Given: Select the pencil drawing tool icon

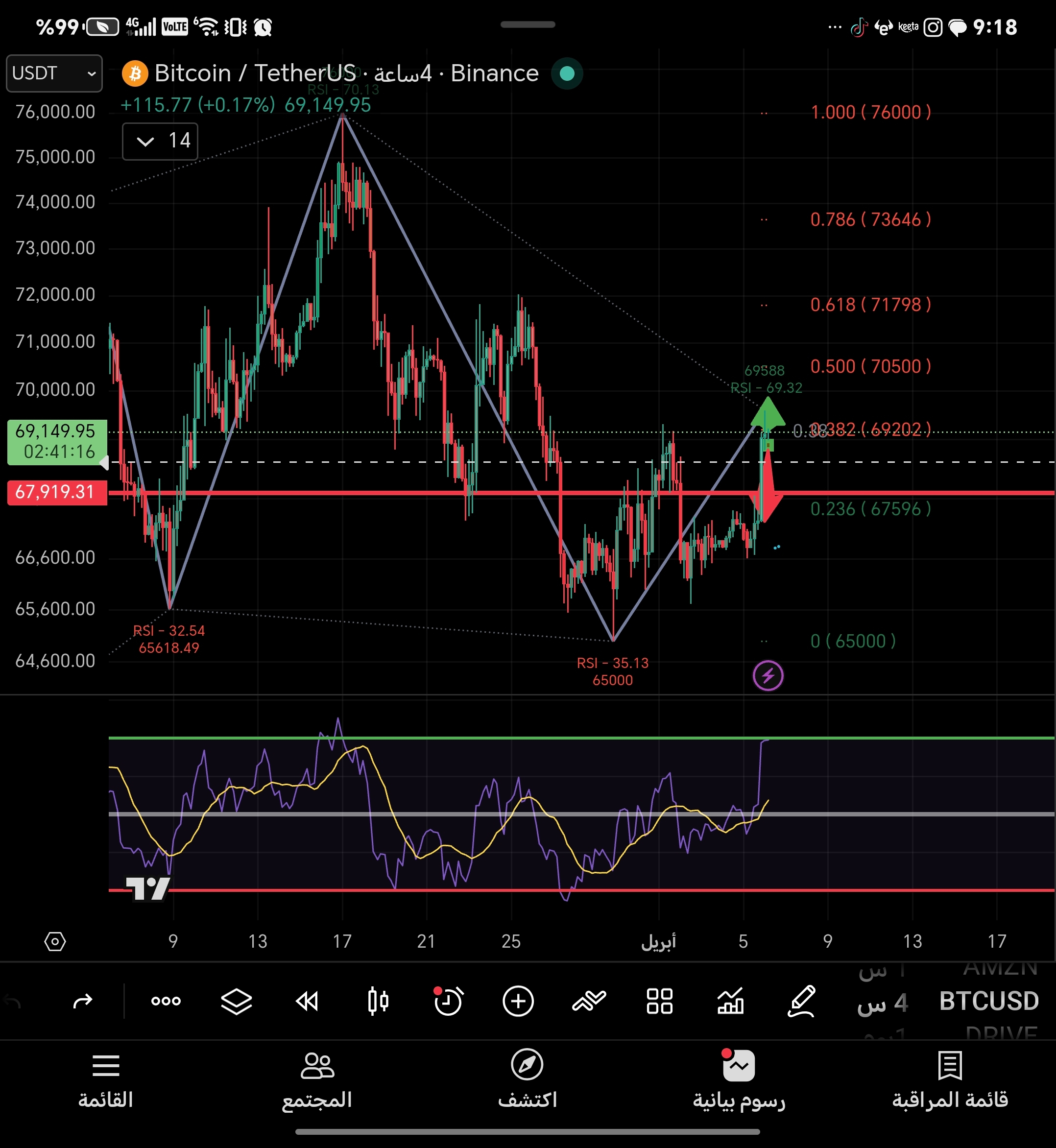Looking at the screenshot, I should tap(801, 1001).
